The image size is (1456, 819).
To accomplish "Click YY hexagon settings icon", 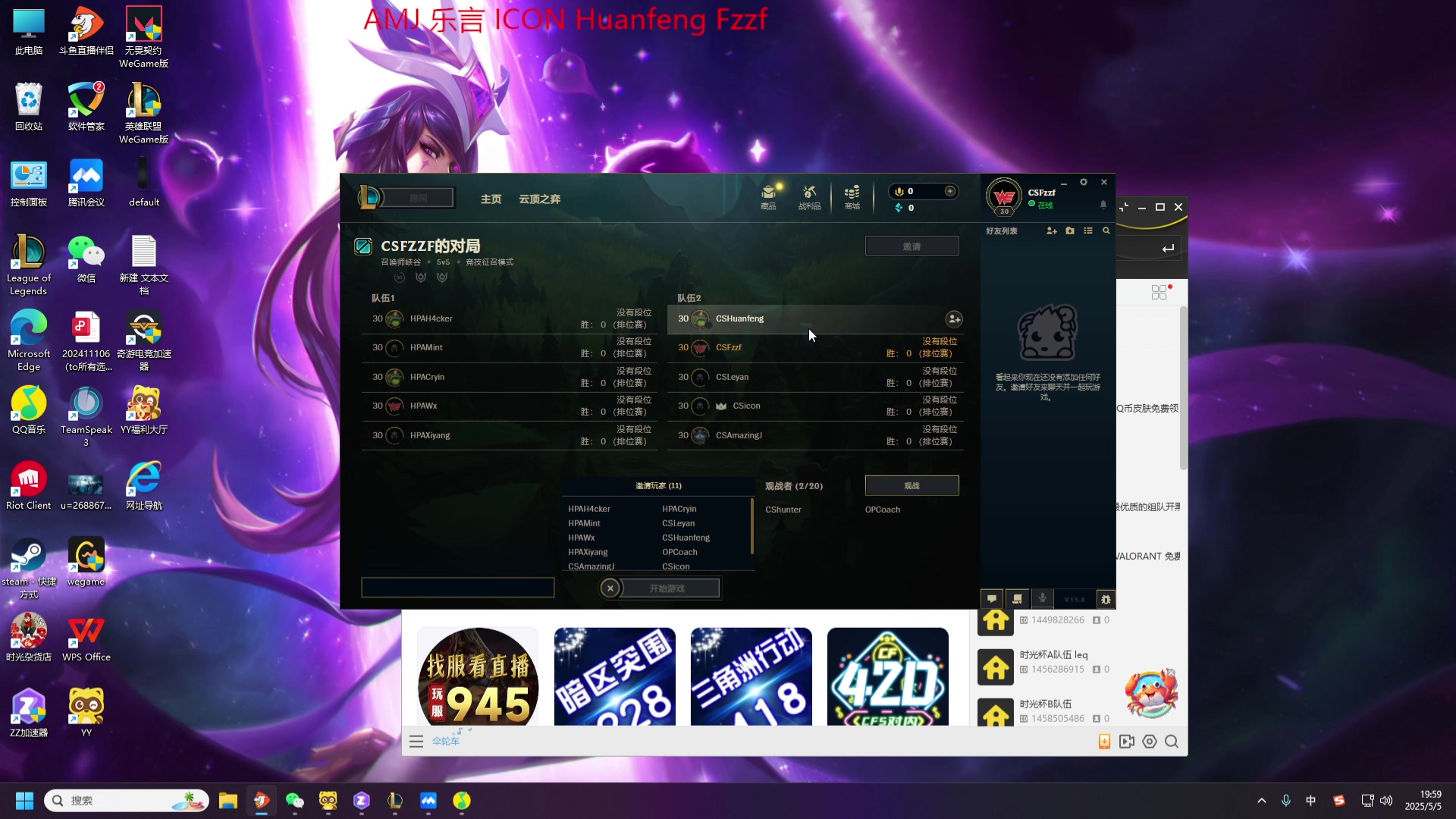I will [x=1150, y=742].
